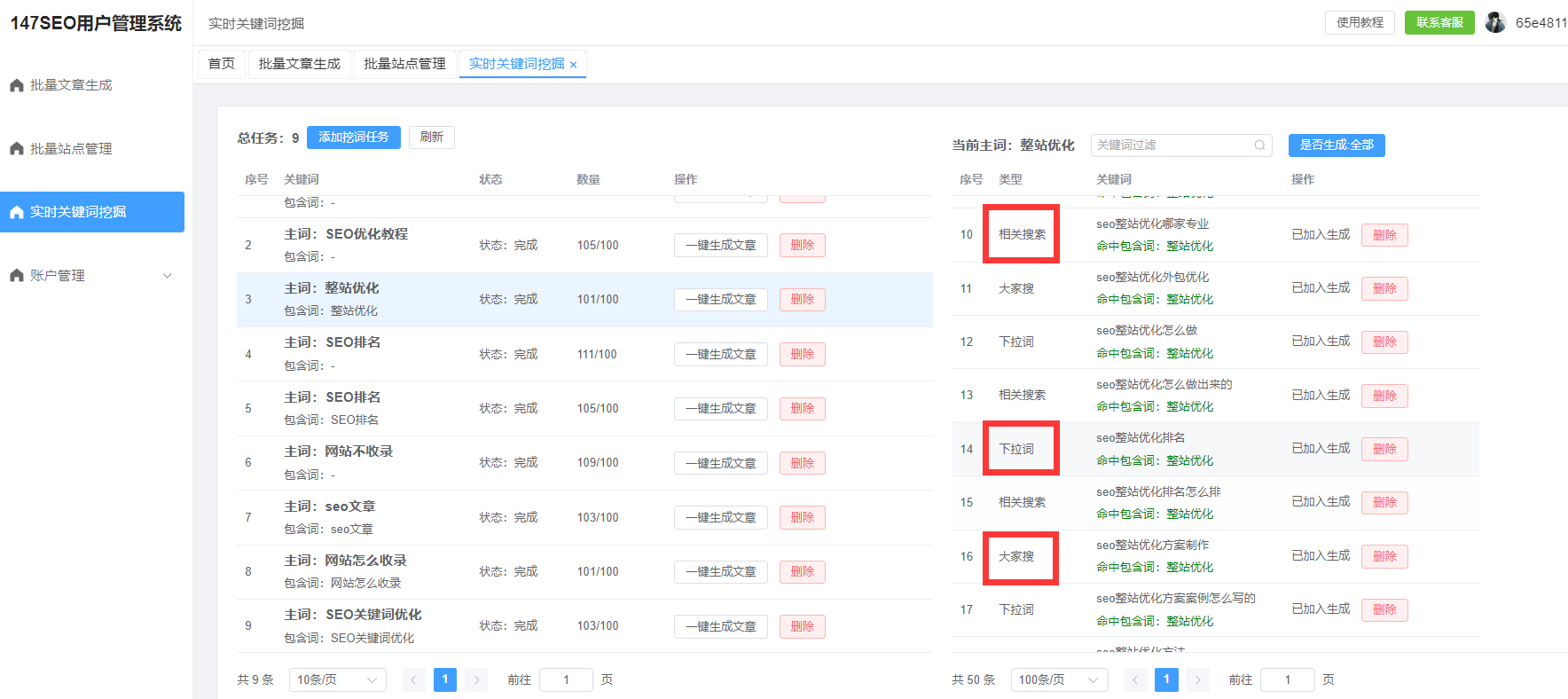Click home icon beside 账户管理 in sidebar
This screenshot has width=1568, height=699.
click(x=17, y=276)
